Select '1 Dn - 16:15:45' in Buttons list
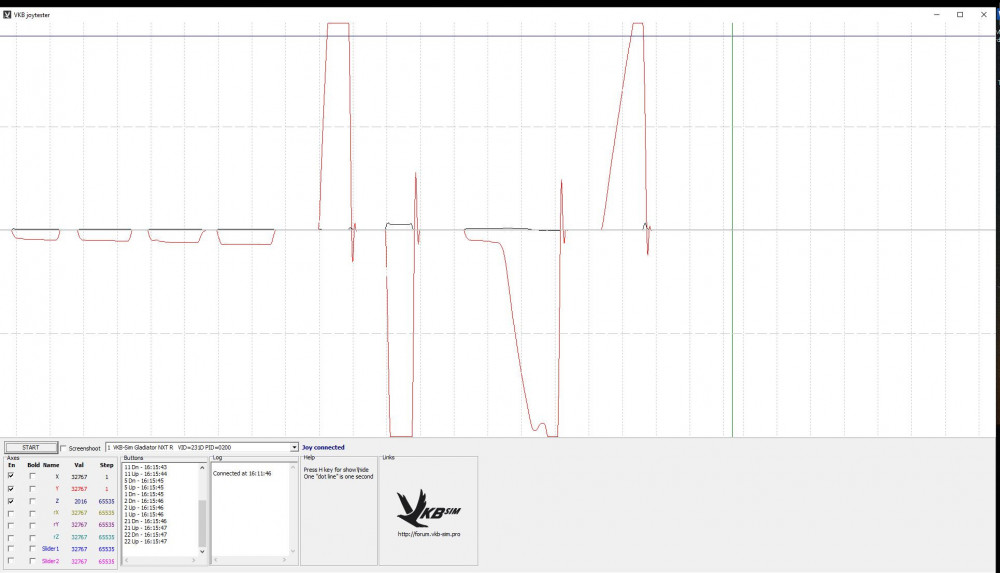Viewport: 1000px width, 573px height. [x=144, y=495]
